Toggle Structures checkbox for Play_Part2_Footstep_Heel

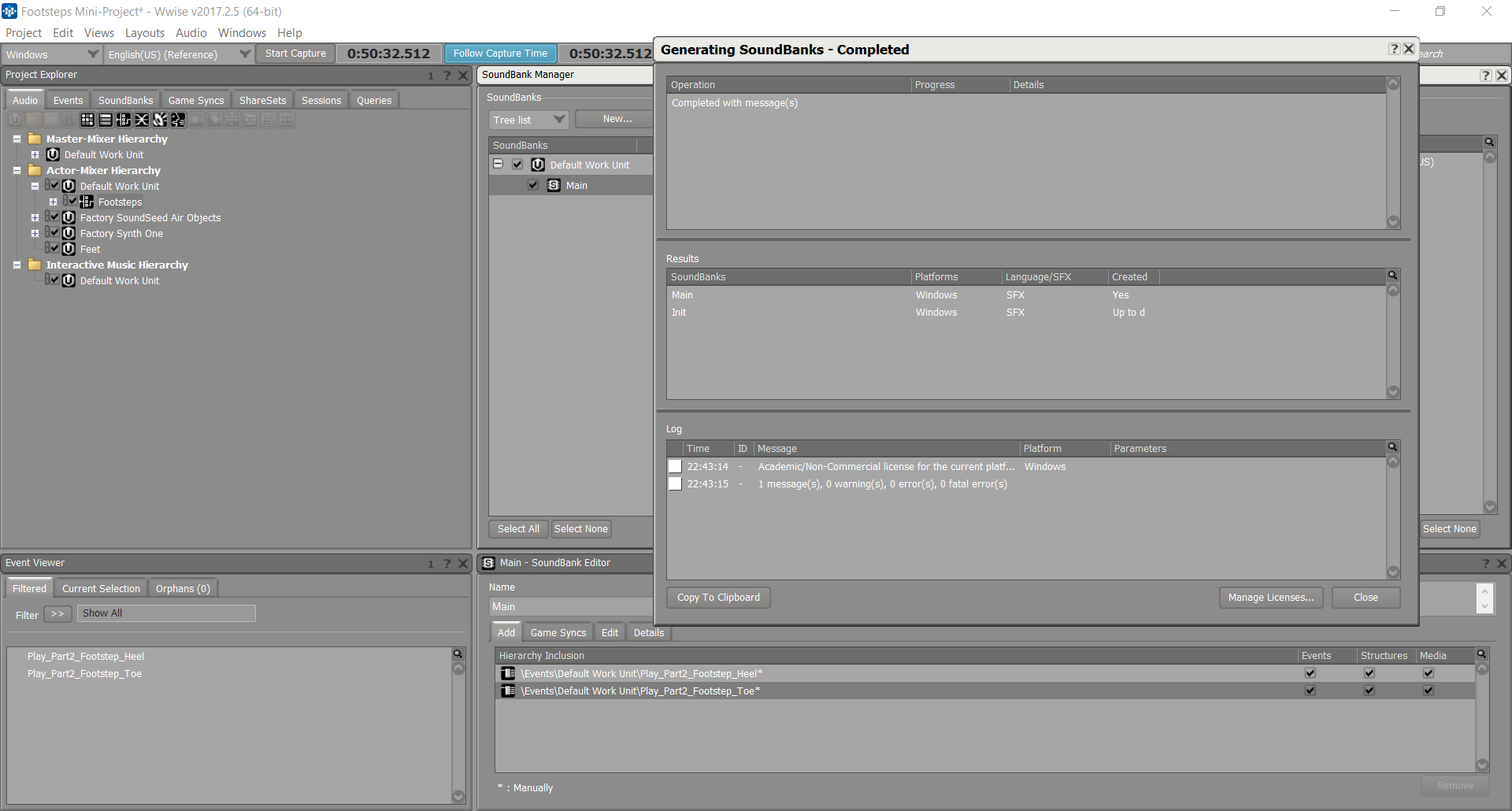1369,673
